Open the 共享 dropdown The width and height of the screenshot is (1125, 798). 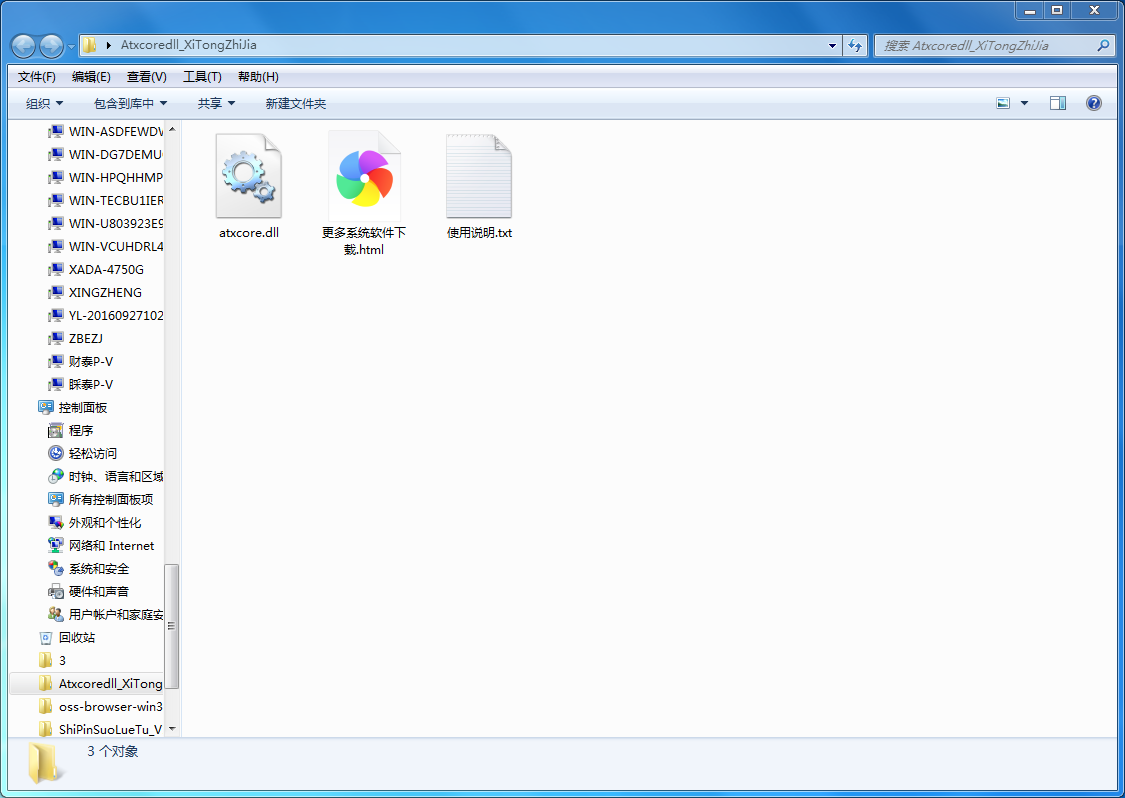point(216,103)
